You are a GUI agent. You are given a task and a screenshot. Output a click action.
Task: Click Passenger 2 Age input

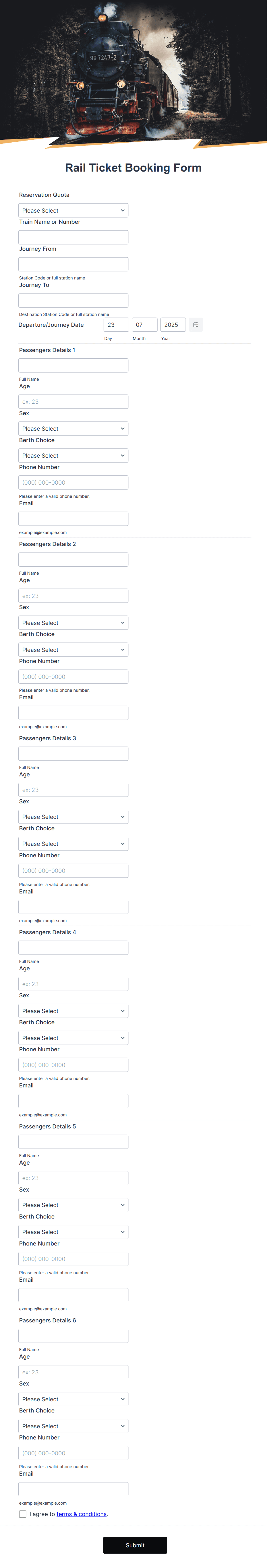[73, 596]
